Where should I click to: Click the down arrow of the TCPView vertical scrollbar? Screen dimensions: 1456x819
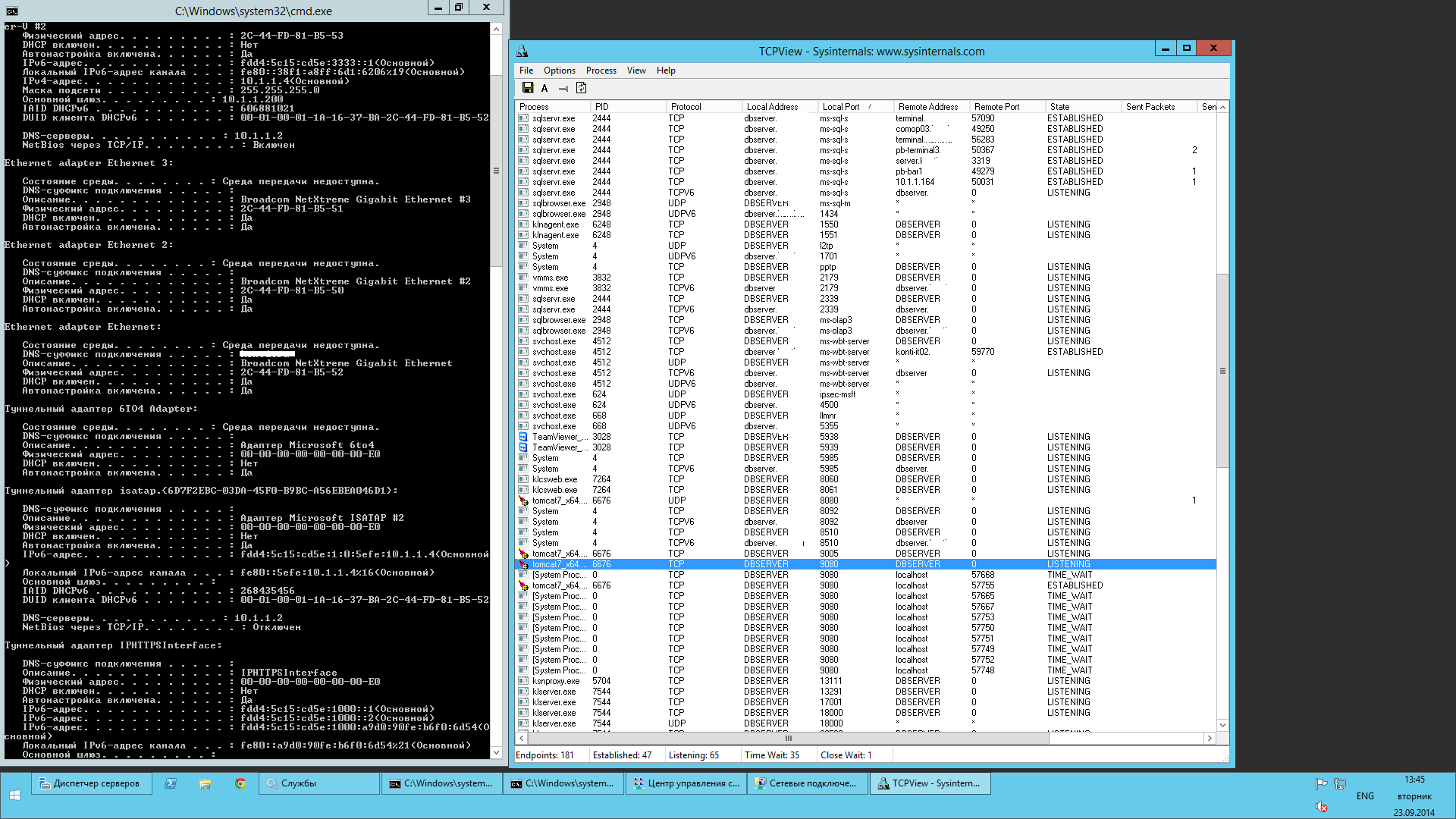(1222, 726)
